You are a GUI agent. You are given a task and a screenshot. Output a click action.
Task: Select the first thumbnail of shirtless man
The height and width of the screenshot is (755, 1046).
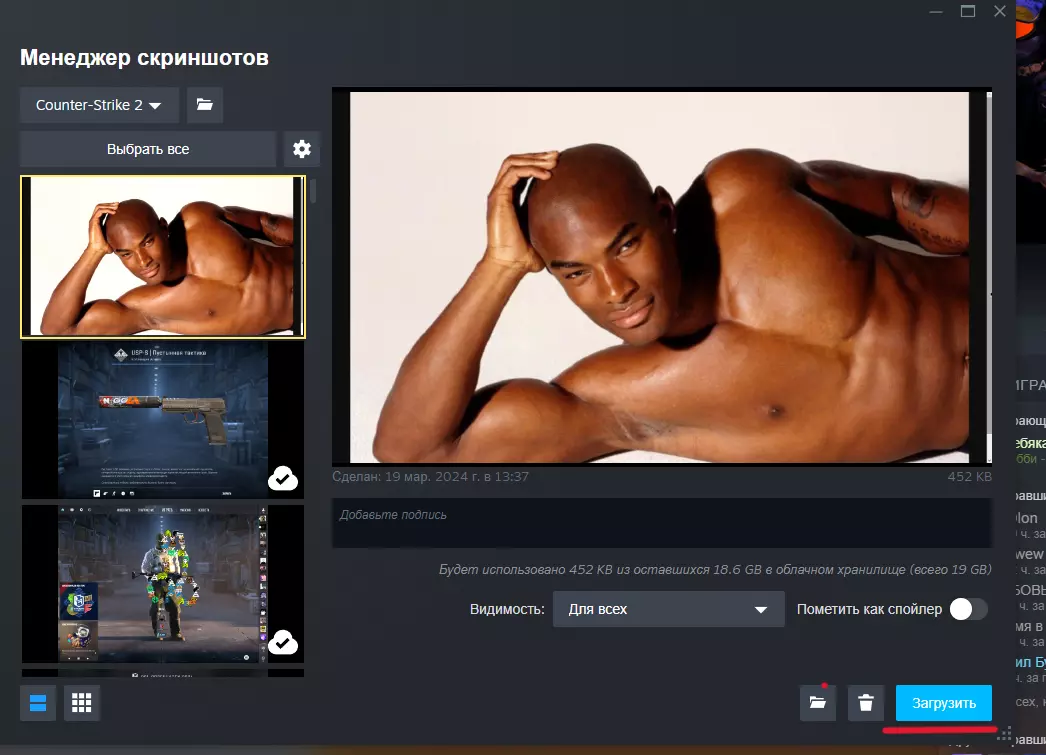click(163, 257)
